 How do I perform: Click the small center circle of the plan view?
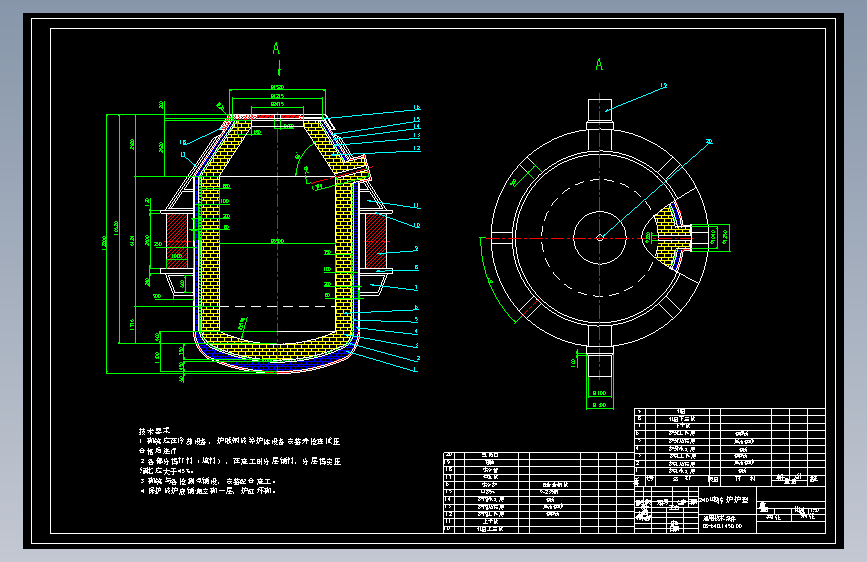click(599, 238)
